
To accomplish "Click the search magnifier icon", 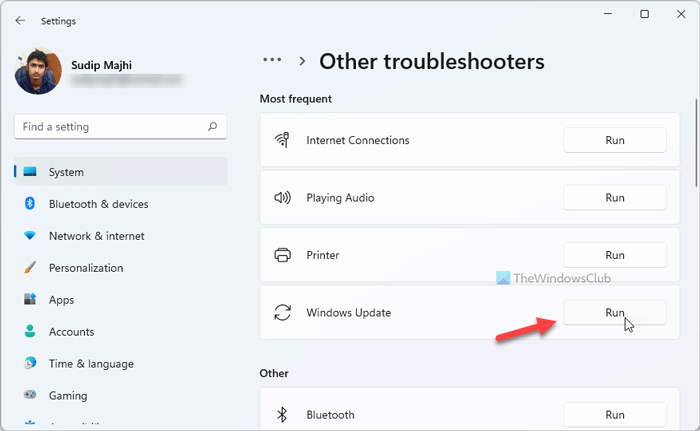I will click(212, 127).
